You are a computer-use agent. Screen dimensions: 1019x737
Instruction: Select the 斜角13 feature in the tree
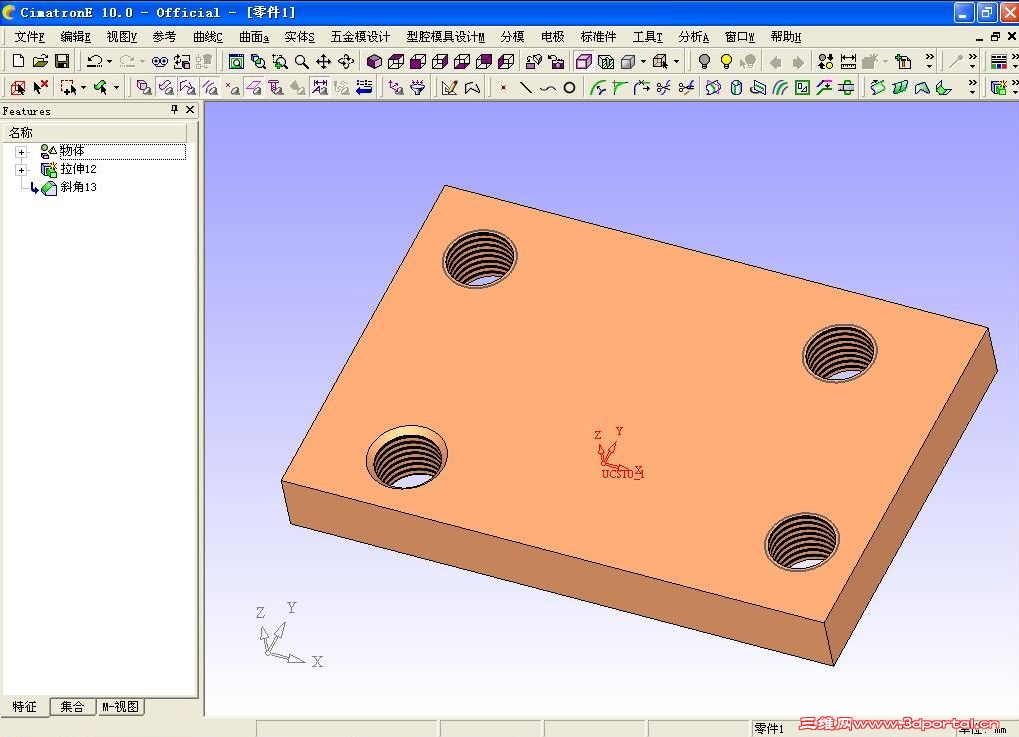point(78,187)
